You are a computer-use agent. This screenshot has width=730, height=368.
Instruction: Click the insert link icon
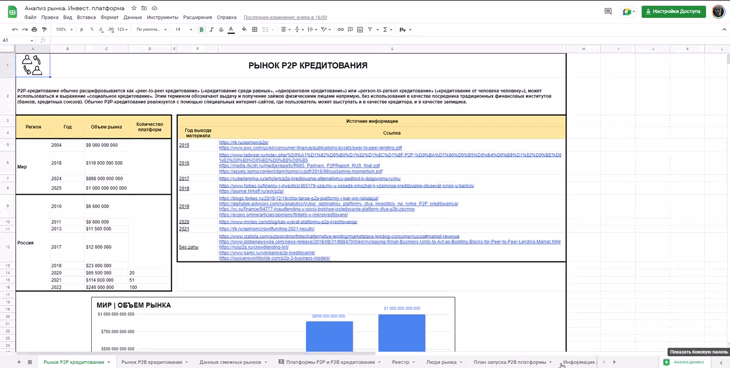(340, 29)
